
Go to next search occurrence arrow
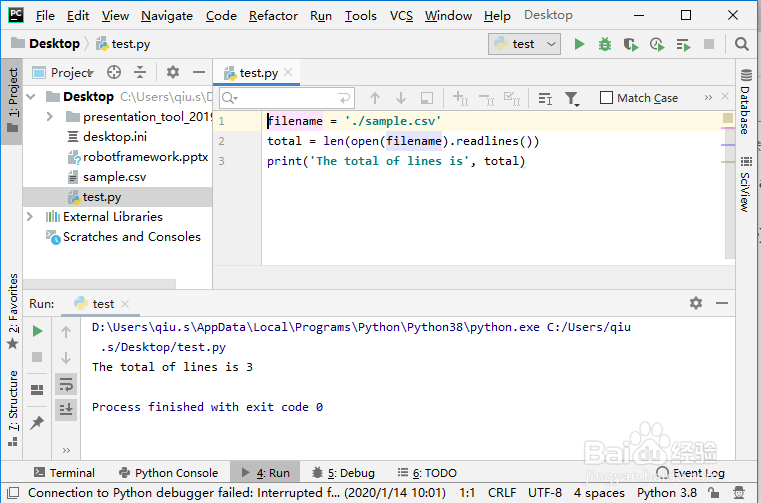click(x=401, y=98)
